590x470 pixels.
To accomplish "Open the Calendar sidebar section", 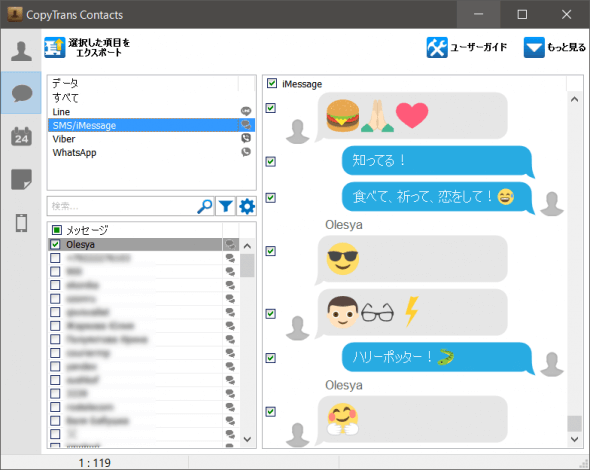I will tap(21, 136).
